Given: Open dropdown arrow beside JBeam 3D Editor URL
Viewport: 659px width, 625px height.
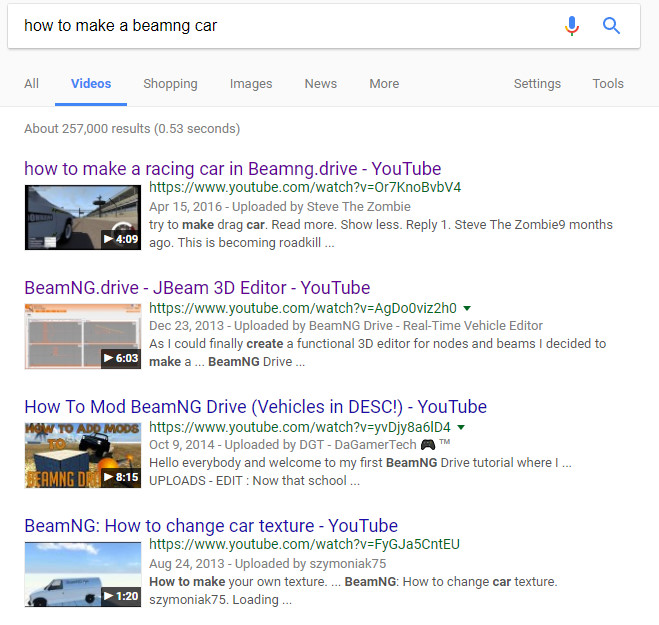Looking at the screenshot, I should [467, 308].
